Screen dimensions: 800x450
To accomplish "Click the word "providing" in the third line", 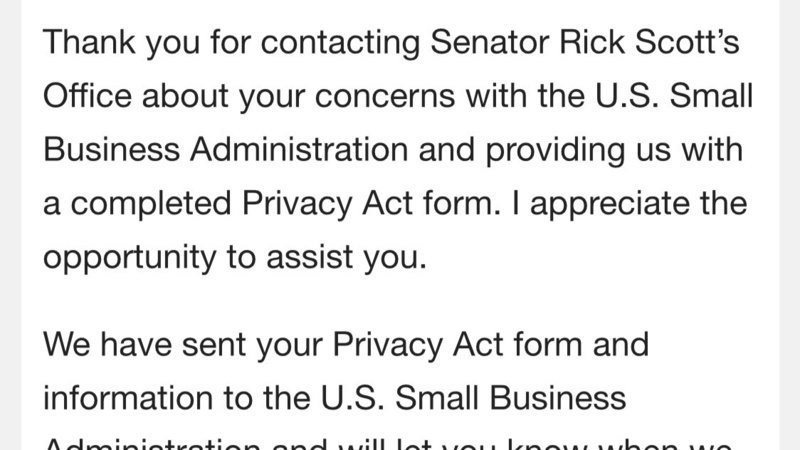I will (x=555, y=151).
